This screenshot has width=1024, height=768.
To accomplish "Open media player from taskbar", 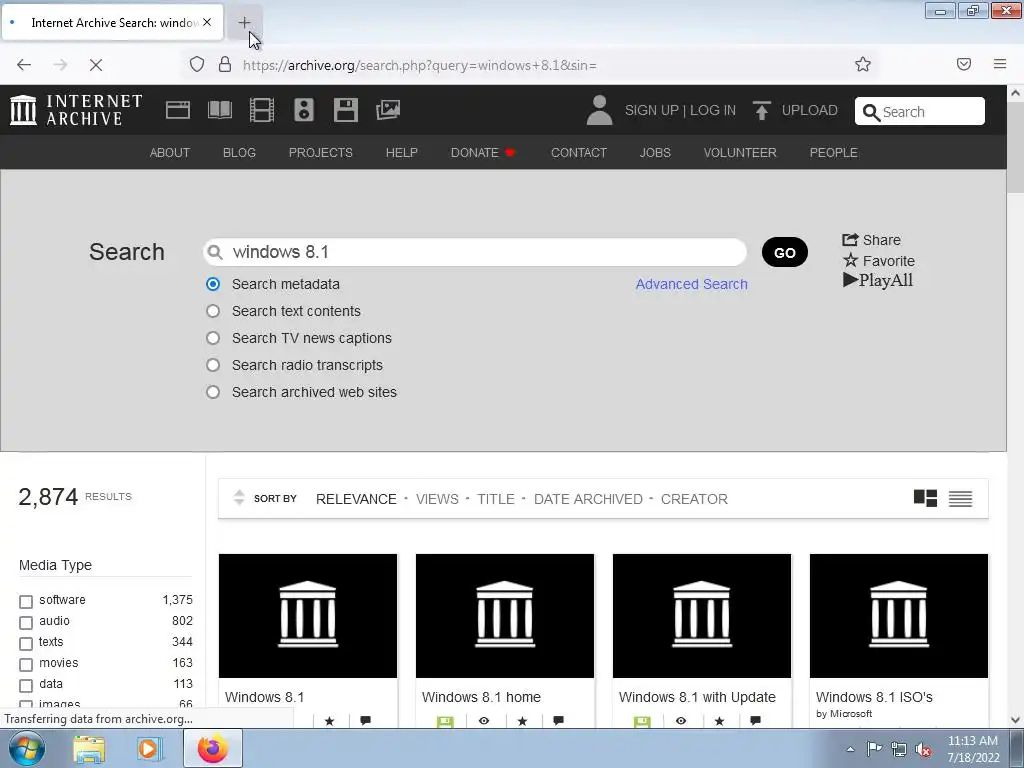I will point(150,749).
